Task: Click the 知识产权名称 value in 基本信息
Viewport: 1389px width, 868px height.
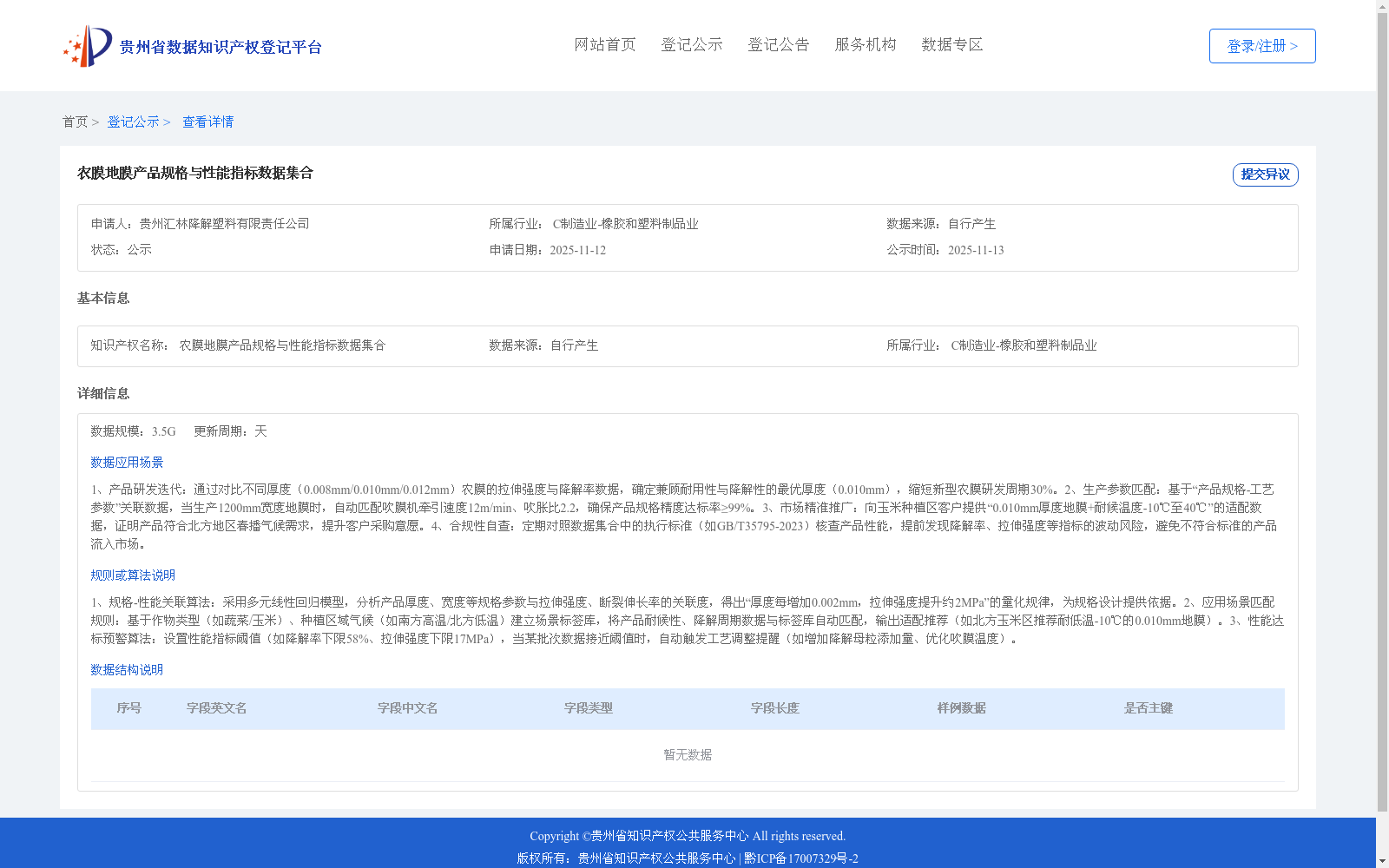Action: click(x=282, y=345)
